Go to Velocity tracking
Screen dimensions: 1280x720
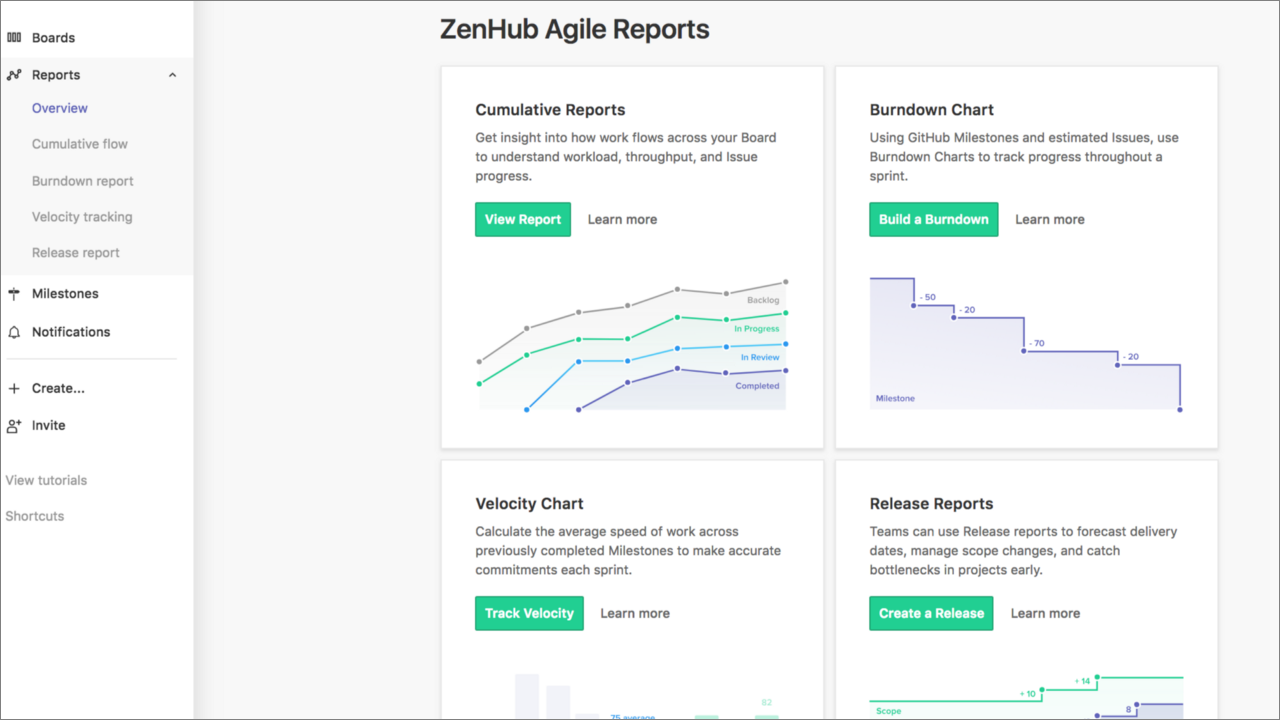[x=82, y=217]
